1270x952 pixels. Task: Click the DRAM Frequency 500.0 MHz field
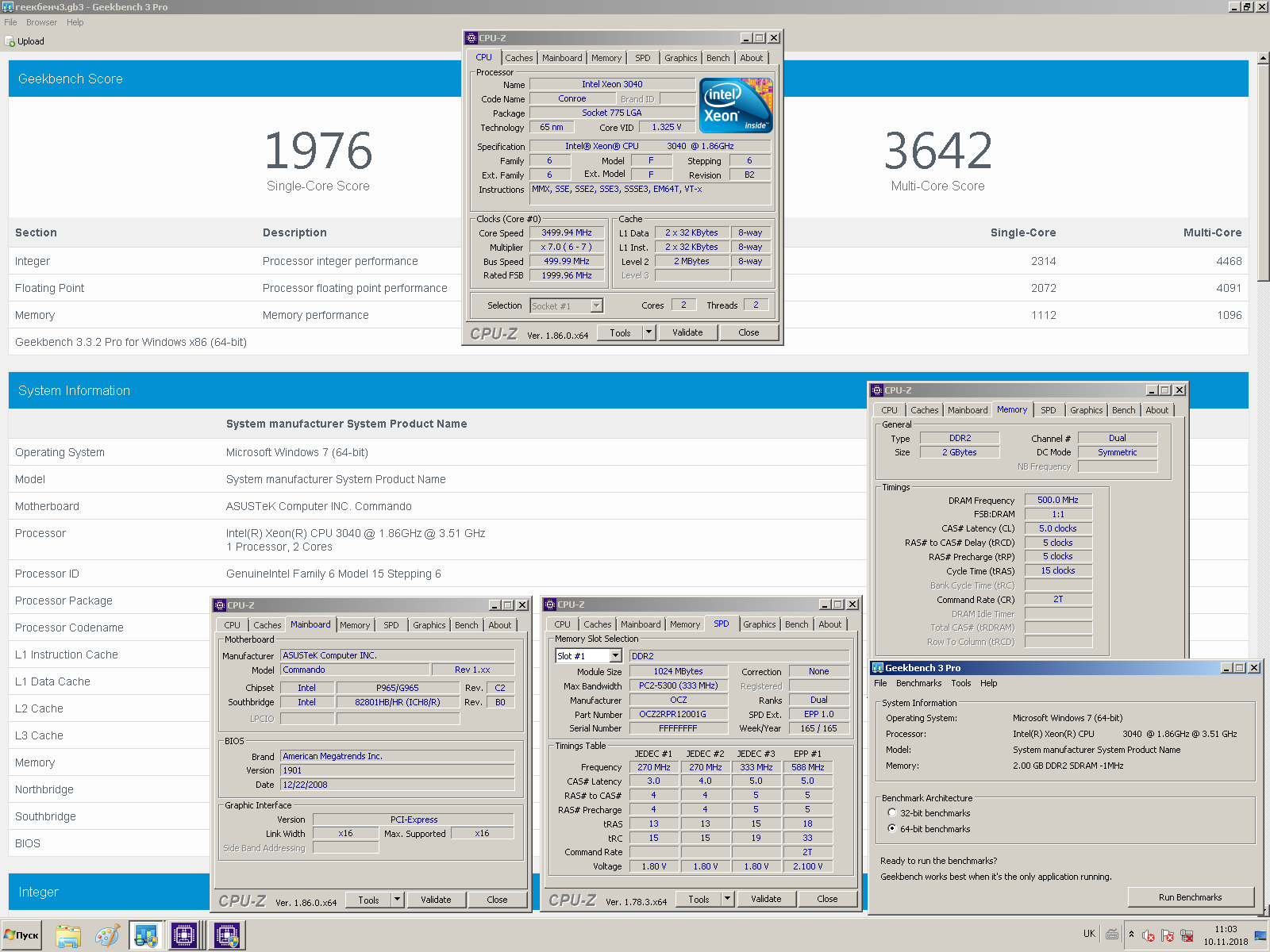[x=1058, y=500]
